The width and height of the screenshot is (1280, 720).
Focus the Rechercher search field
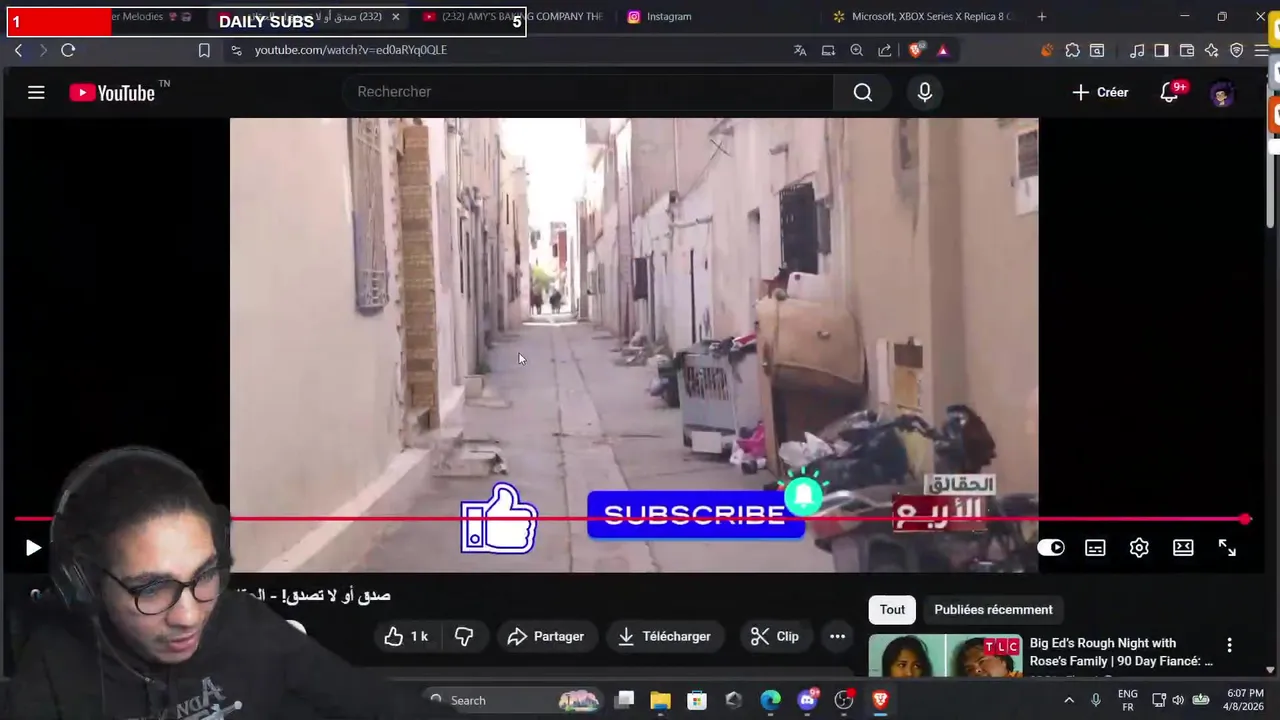[590, 92]
